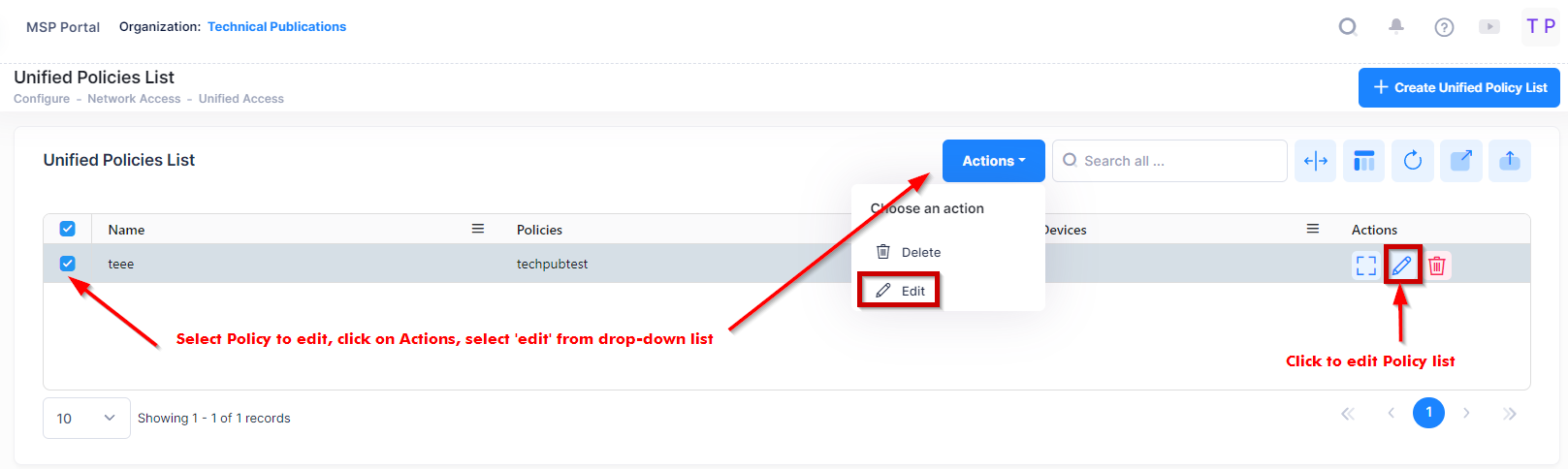Open the column layout icon
This screenshot has width=1568, height=469.
coord(1363,161)
